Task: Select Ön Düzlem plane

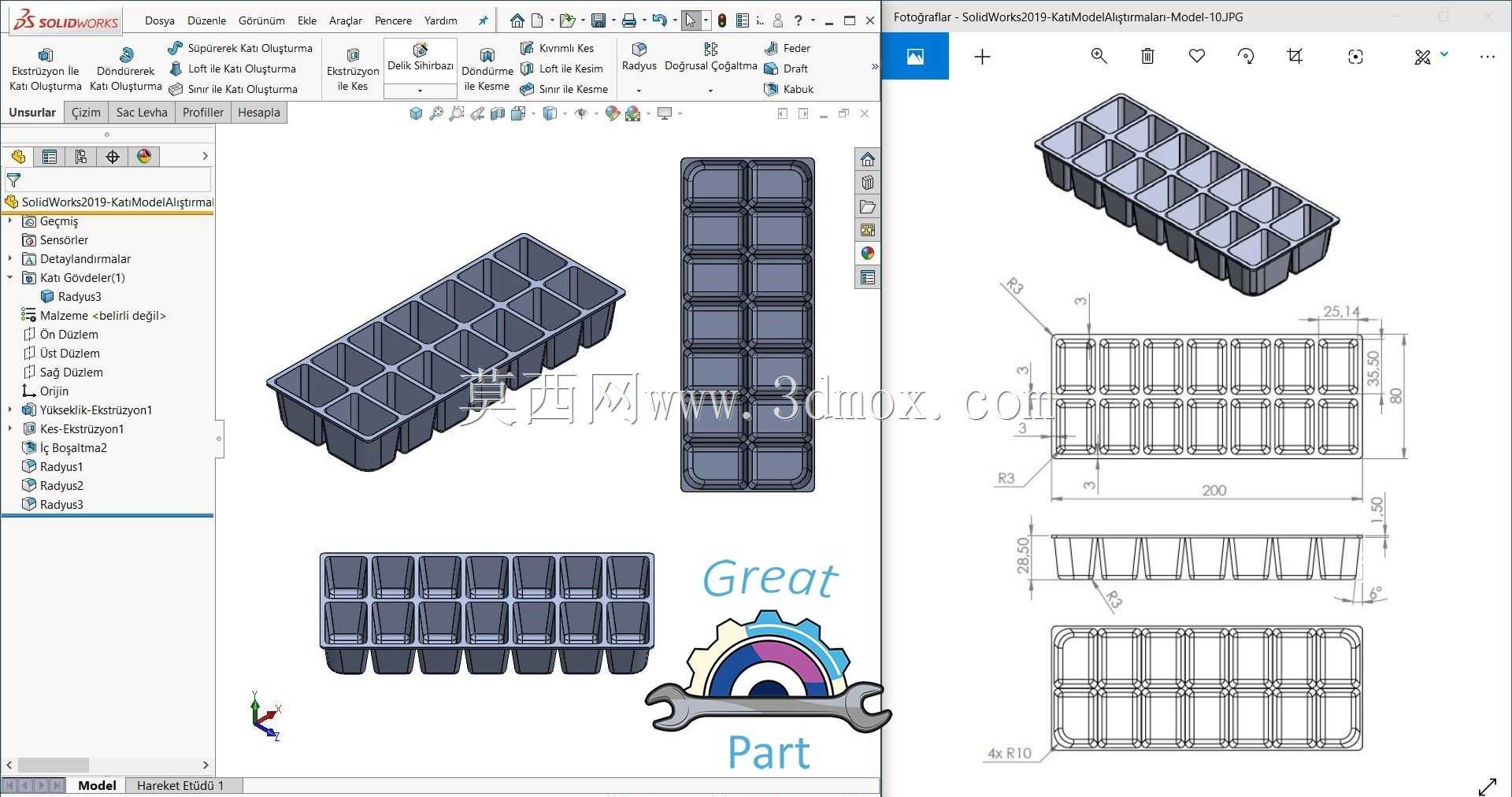Action: 61,335
